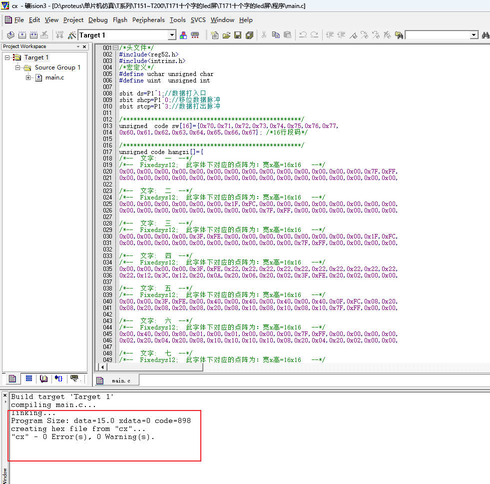Go to previous bookmark icon
This screenshot has height=484, width=490.
pos(376,35)
